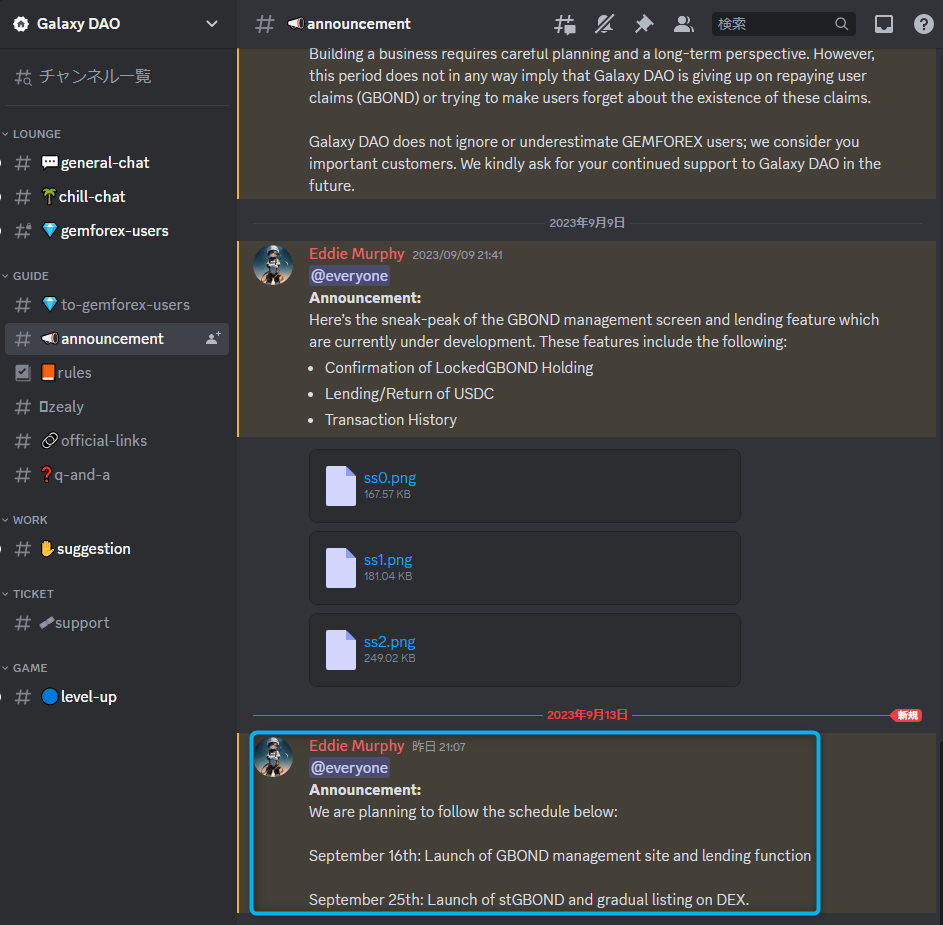Open the level-up channel

(117, 696)
